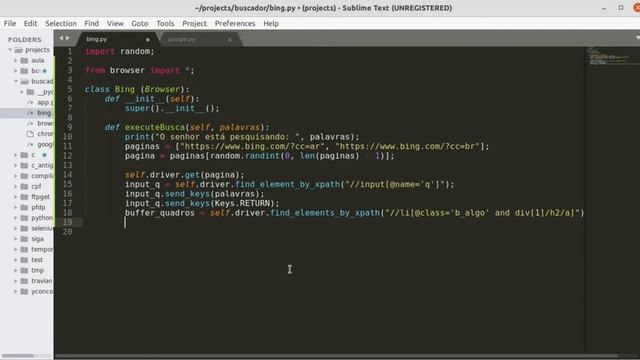Open the Project menu
640x360 pixels.
194,24
